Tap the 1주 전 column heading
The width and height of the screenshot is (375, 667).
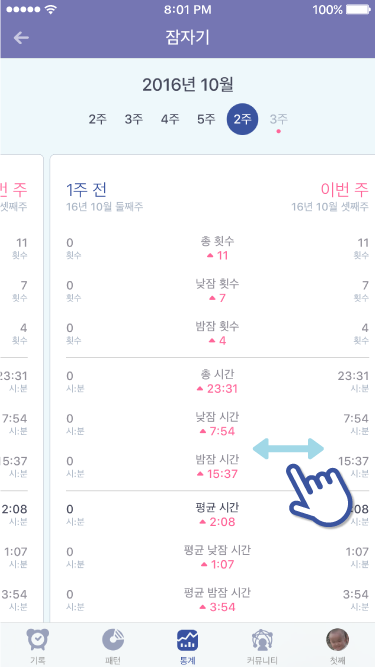[86, 190]
